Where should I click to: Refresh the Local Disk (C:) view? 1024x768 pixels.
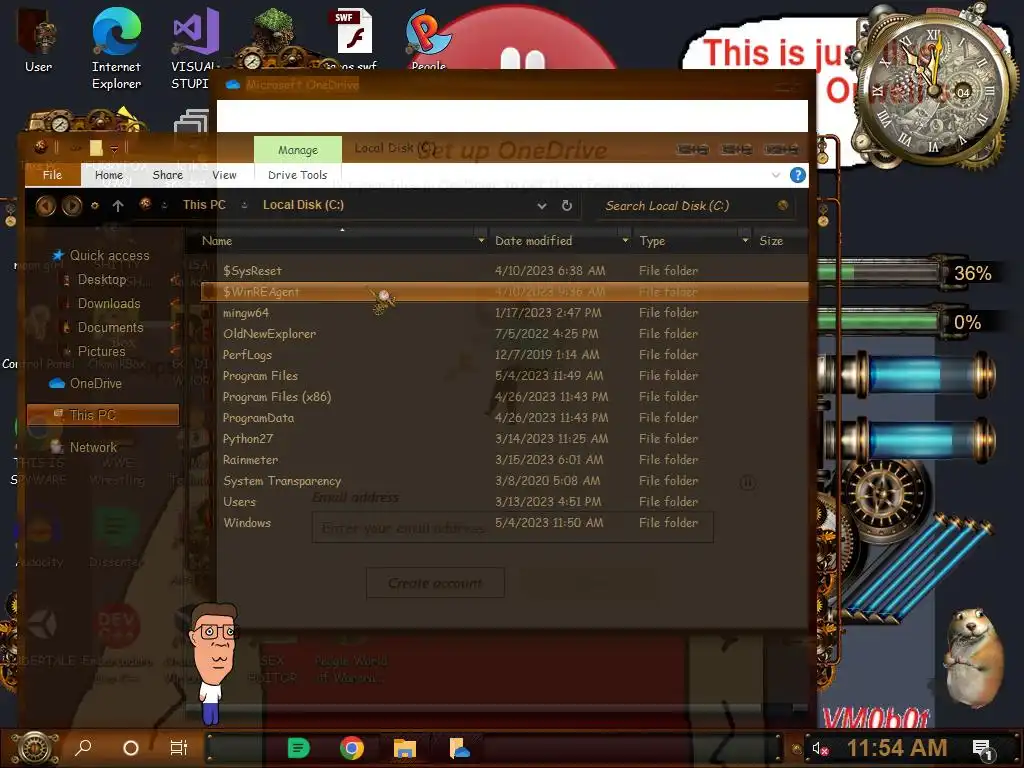click(567, 206)
